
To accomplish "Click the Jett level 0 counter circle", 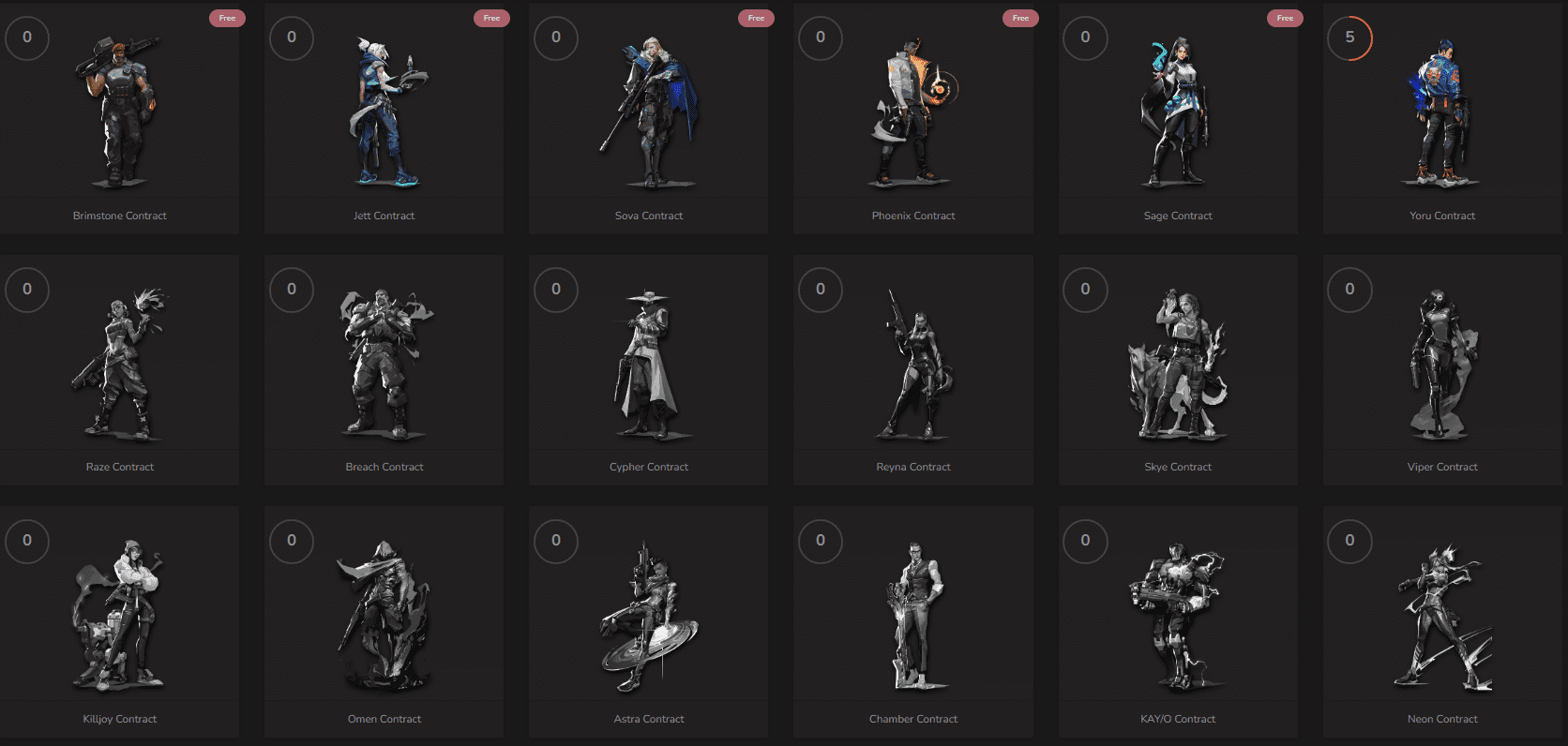I will click(x=292, y=37).
